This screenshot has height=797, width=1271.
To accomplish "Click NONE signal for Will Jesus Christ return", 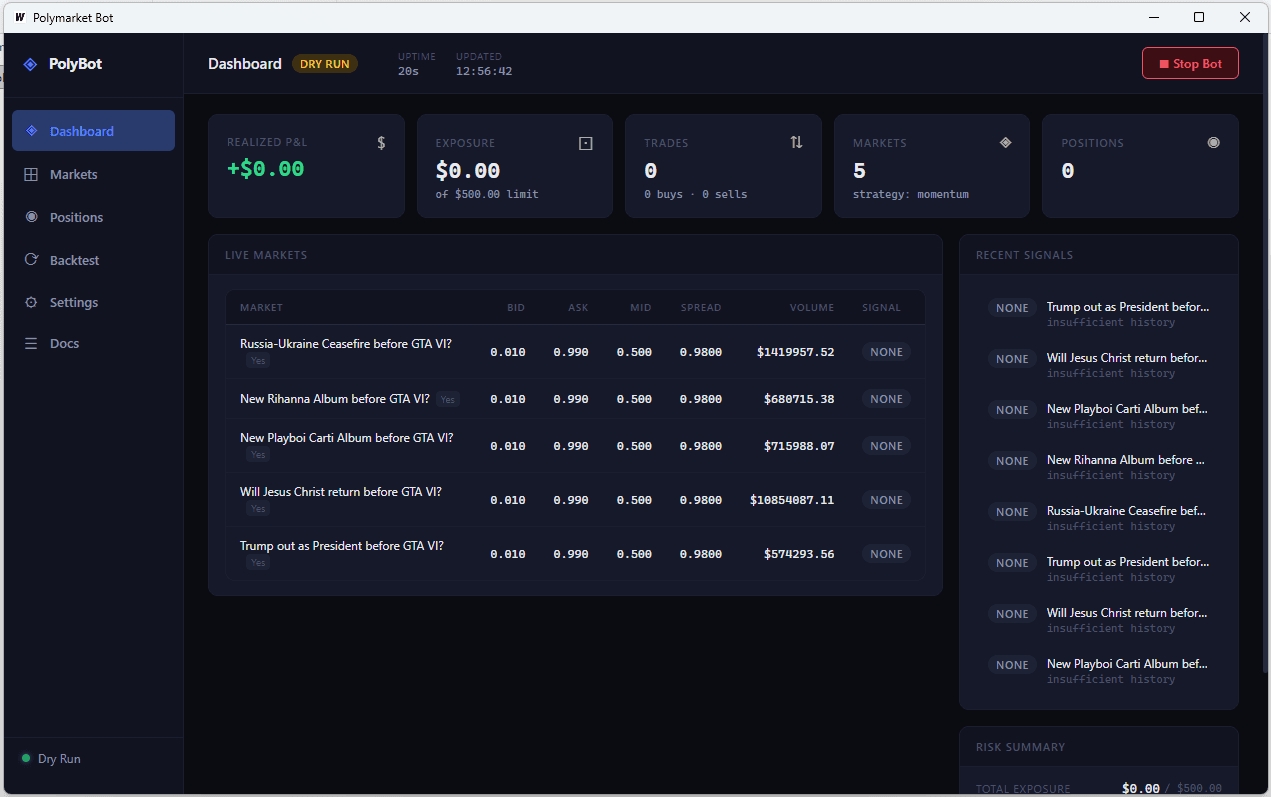I will (886, 500).
